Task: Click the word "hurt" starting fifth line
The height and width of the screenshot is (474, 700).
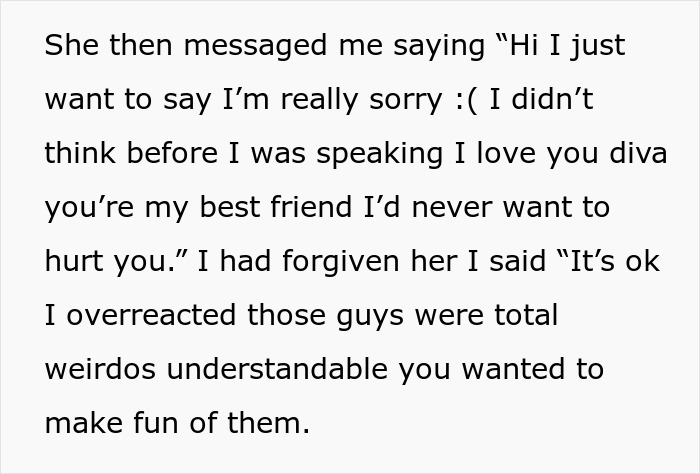Action: tap(73, 261)
